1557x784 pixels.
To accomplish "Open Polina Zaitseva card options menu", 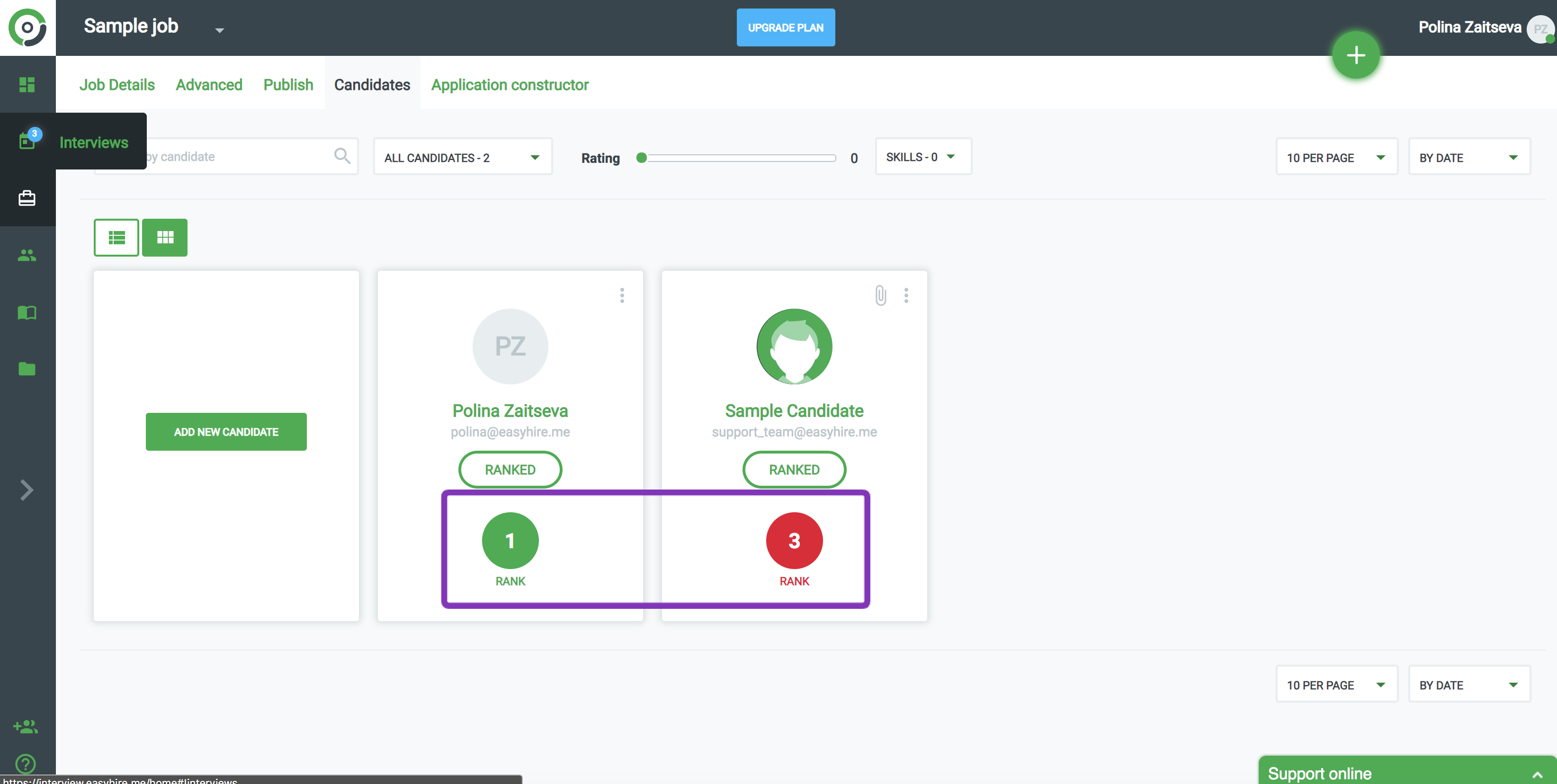I will pos(622,295).
